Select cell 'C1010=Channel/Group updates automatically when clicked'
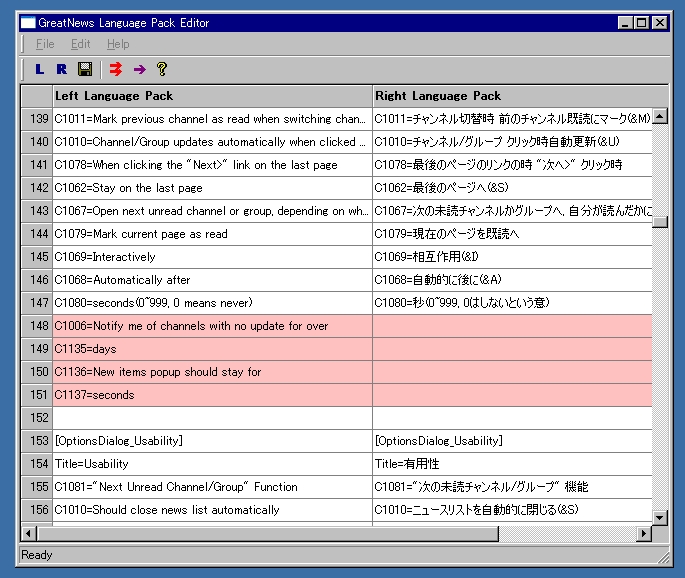The image size is (685, 578). [x=212, y=142]
